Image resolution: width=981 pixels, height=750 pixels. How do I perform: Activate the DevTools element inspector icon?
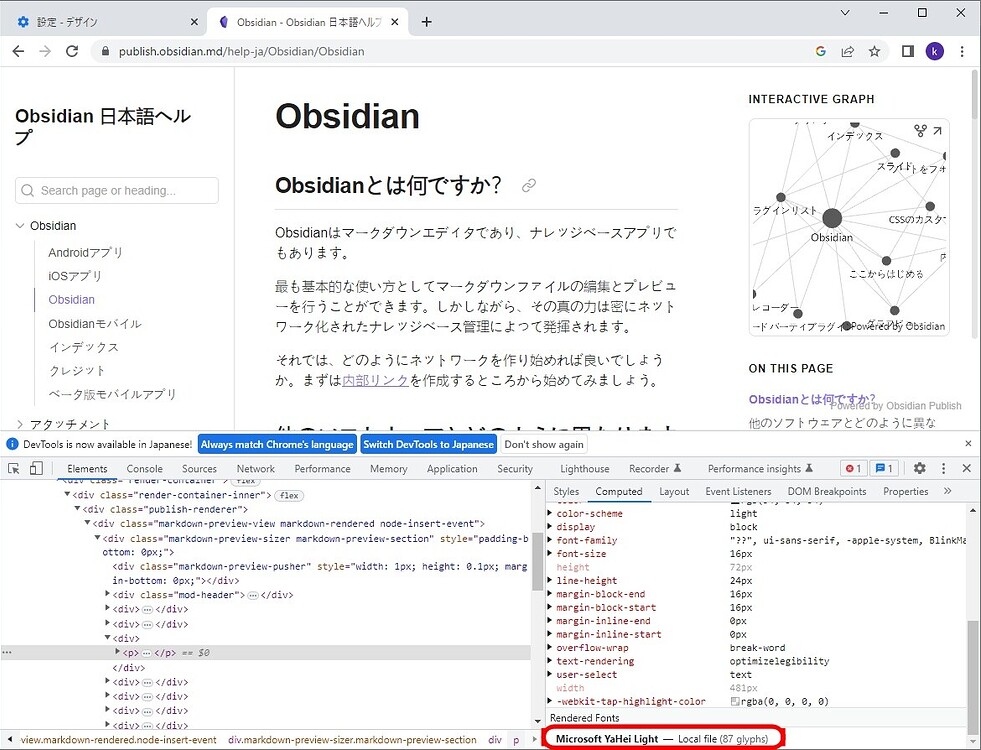14,468
